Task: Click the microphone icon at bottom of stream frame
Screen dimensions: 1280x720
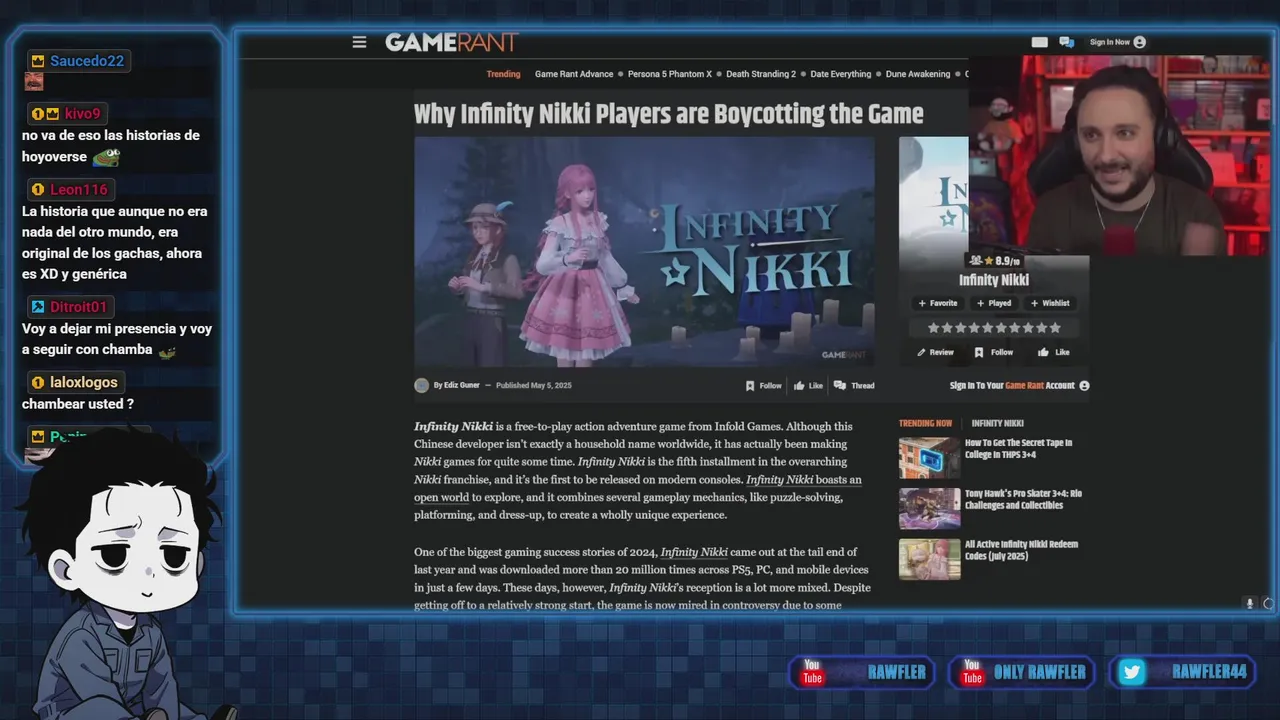Action: (1249, 603)
